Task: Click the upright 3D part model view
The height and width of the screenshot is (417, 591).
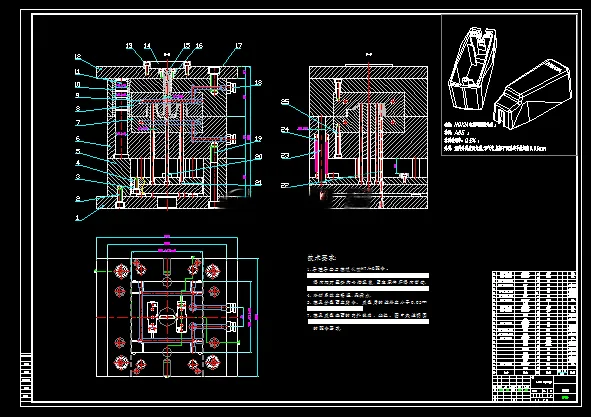Action: [472, 68]
